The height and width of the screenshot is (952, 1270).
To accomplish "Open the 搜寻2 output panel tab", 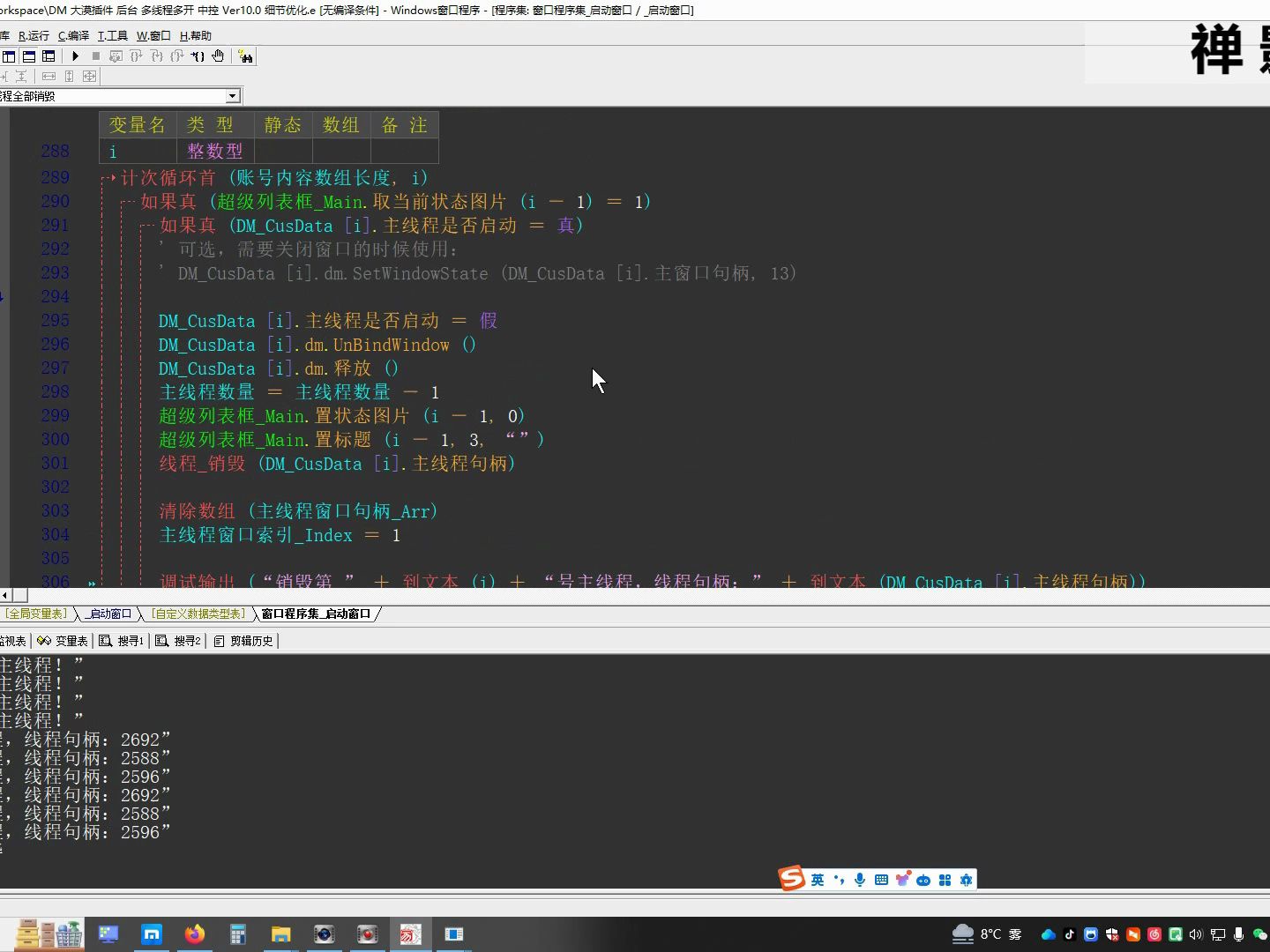I will pos(179,641).
